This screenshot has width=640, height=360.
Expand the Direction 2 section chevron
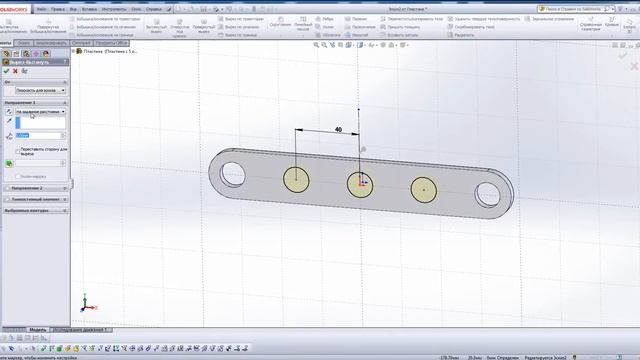[65, 188]
